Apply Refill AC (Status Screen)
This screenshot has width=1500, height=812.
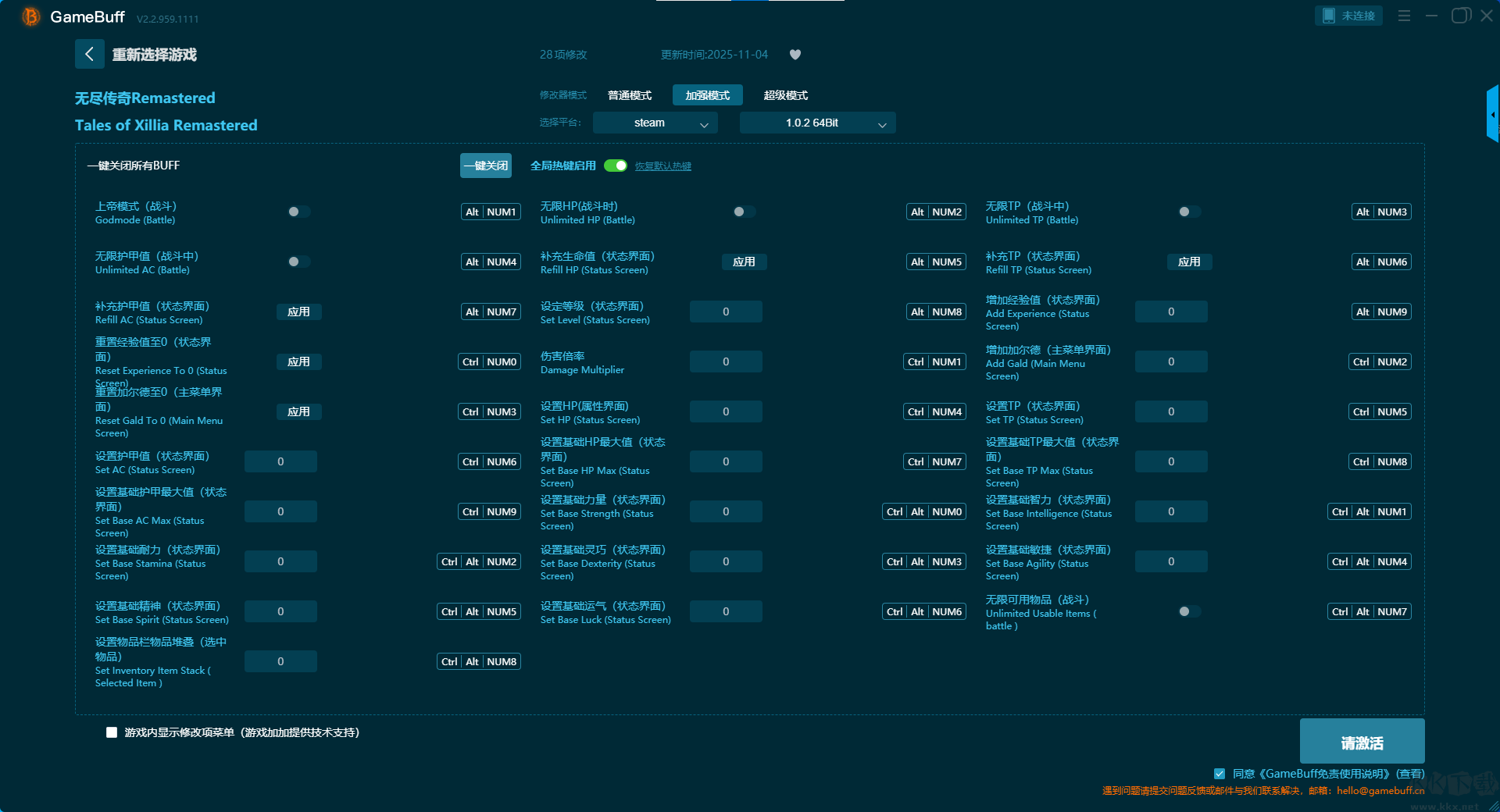298,312
